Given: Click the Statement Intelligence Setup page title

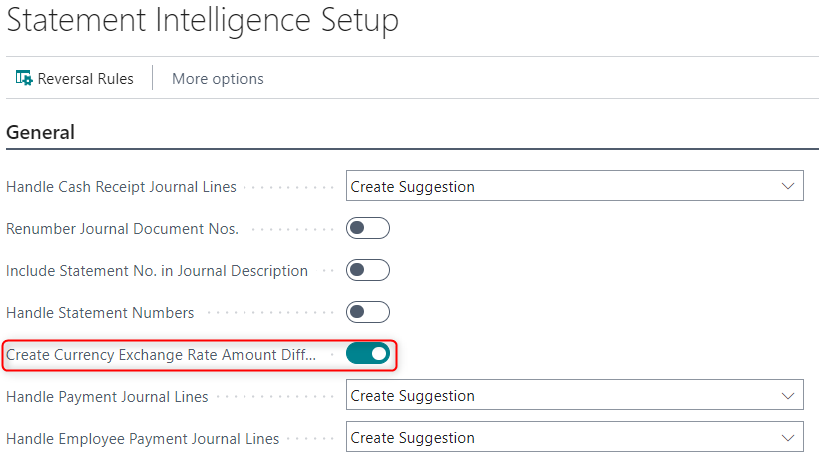Looking at the screenshot, I should click(202, 20).
